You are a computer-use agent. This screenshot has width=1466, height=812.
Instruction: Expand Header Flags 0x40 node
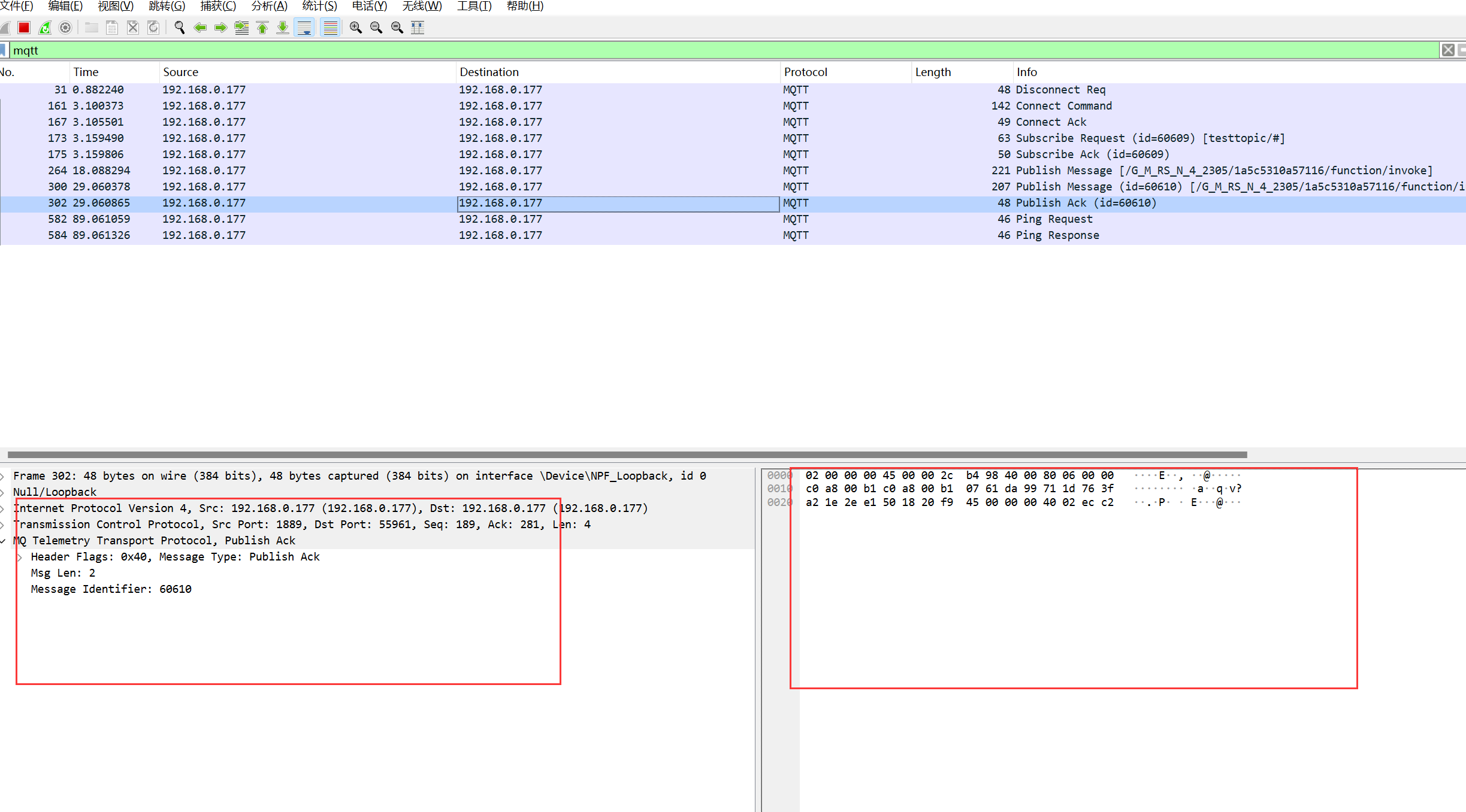click(x=20, y=557)
